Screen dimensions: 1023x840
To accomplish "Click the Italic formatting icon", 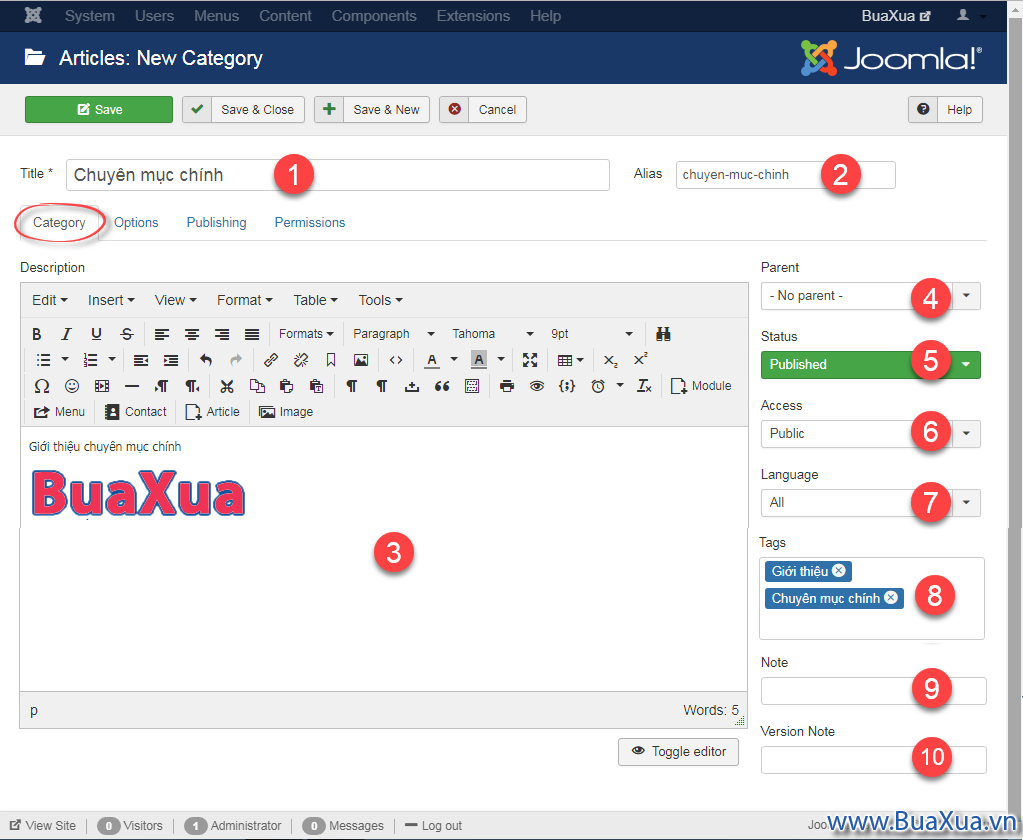I will pos(66,334).
